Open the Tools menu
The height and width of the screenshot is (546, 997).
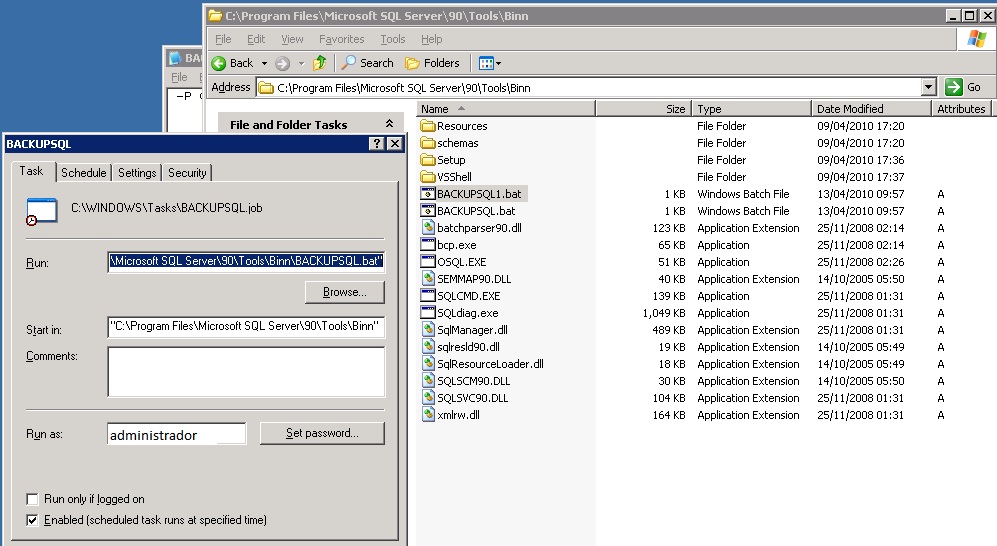[x=392, y=39]
